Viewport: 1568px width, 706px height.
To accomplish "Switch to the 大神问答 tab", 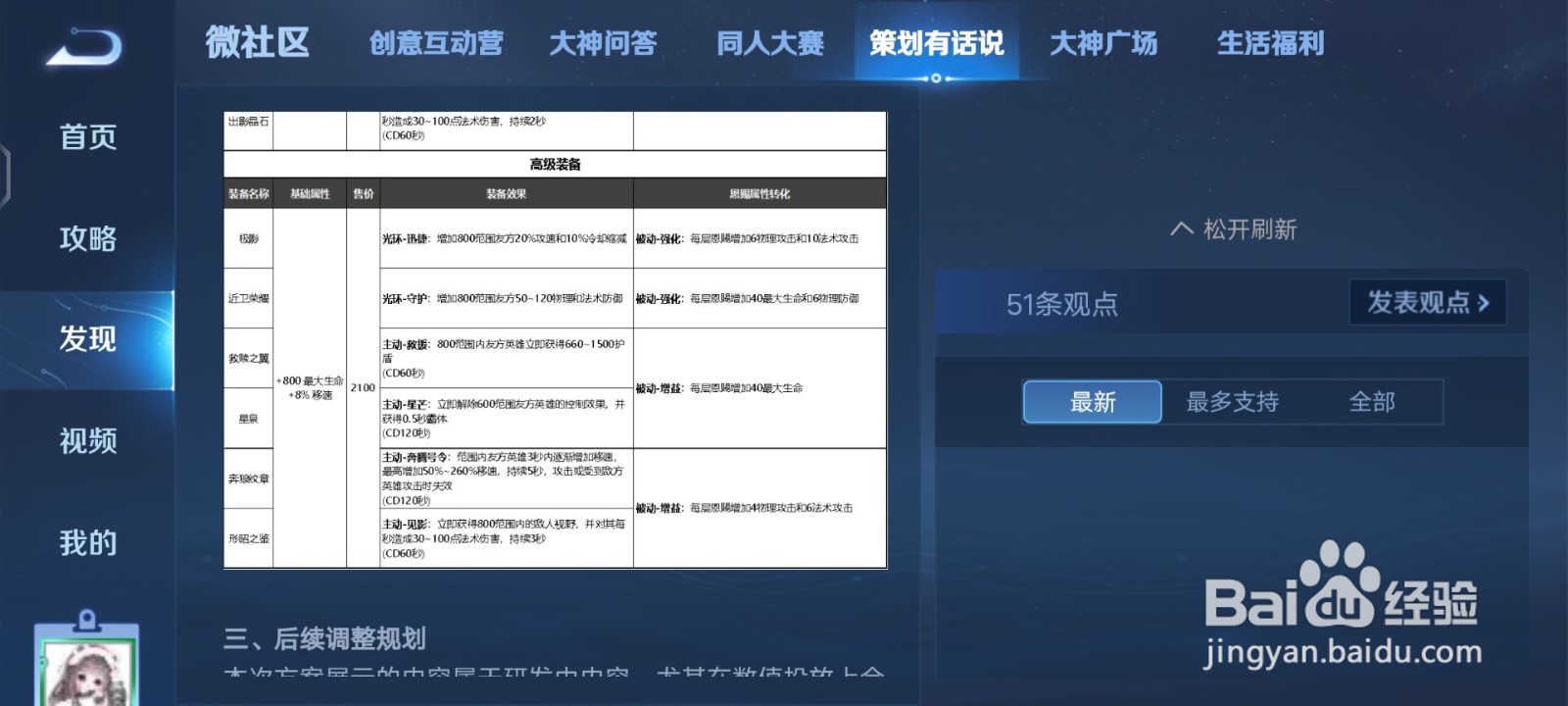I will pos(603,43).
